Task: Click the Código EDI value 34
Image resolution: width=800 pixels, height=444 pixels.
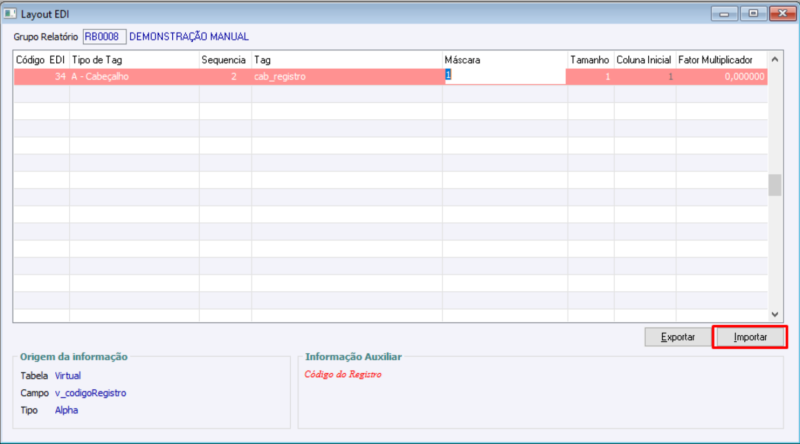Action: pos(60,77)
